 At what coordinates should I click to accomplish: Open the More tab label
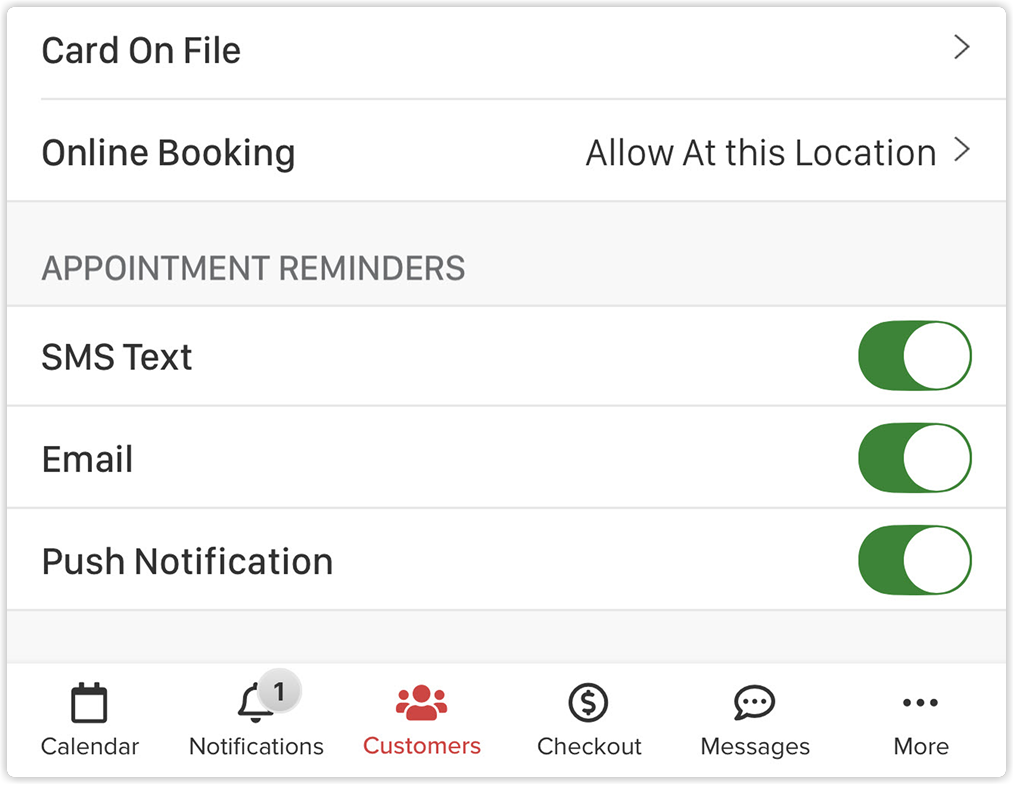(x=921, y=747)
